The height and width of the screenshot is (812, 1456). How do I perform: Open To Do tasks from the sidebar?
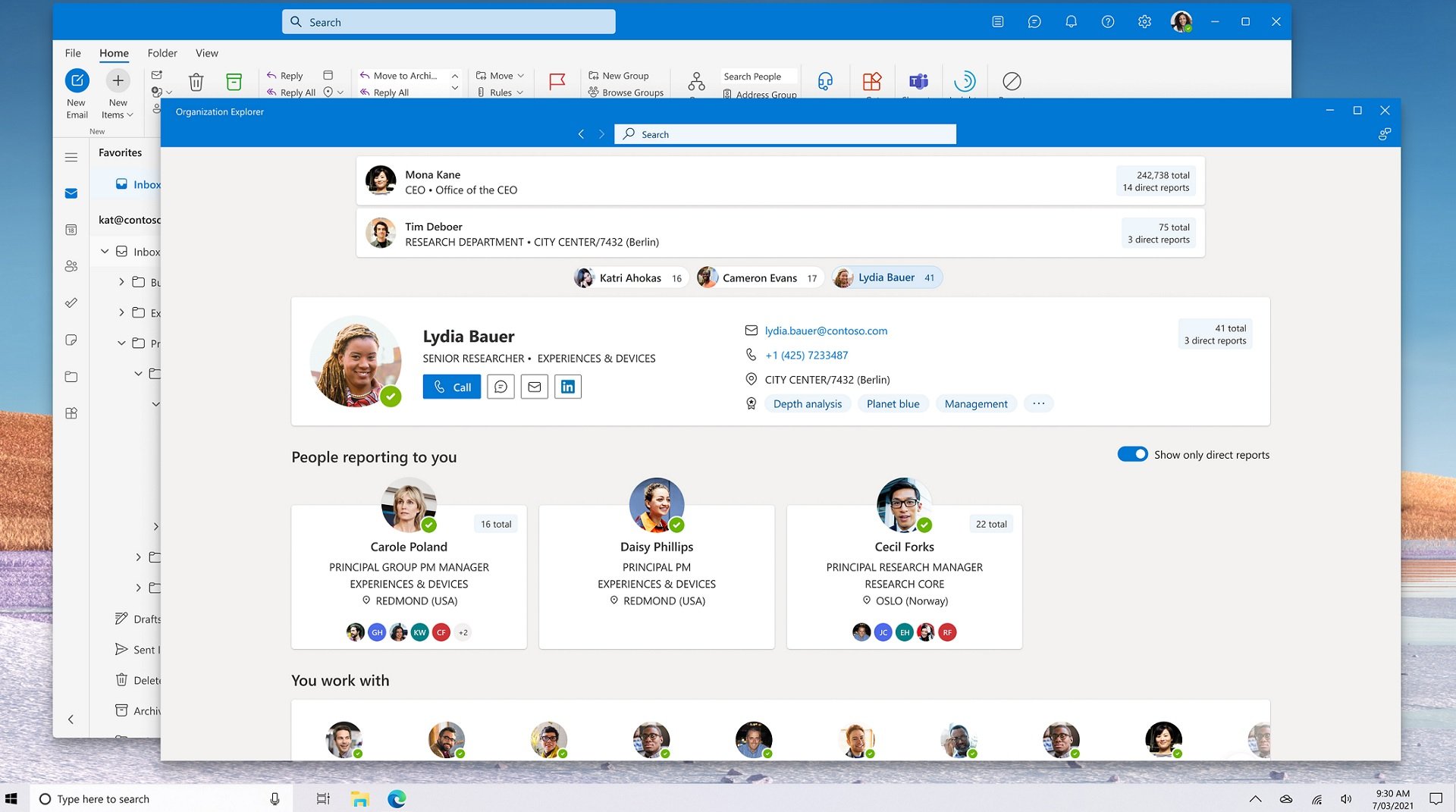[x=71, y=302]
